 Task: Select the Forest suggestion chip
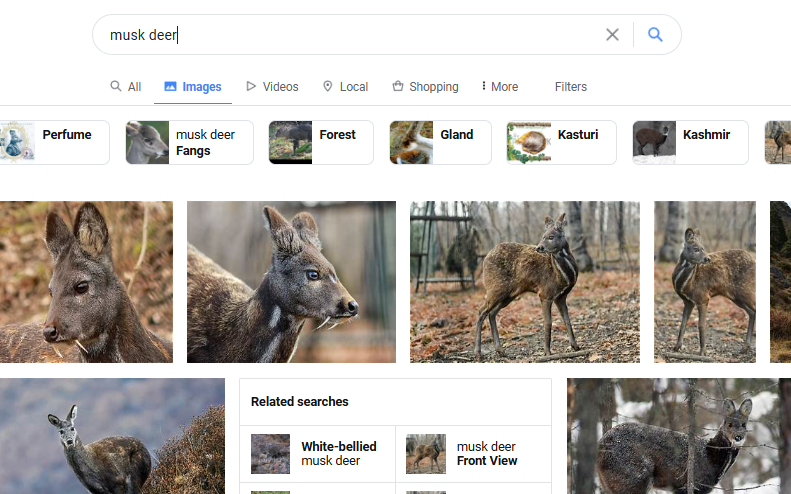pos(321,142)
